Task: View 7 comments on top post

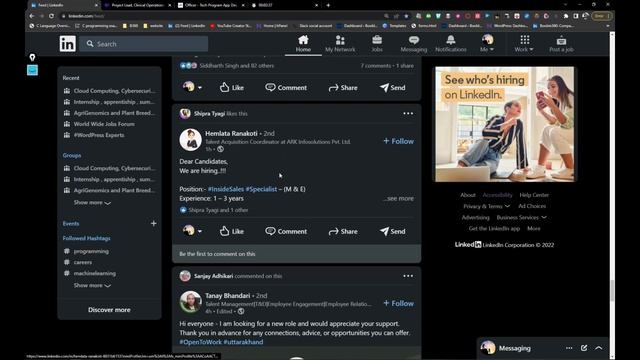Action: point(376,66)
